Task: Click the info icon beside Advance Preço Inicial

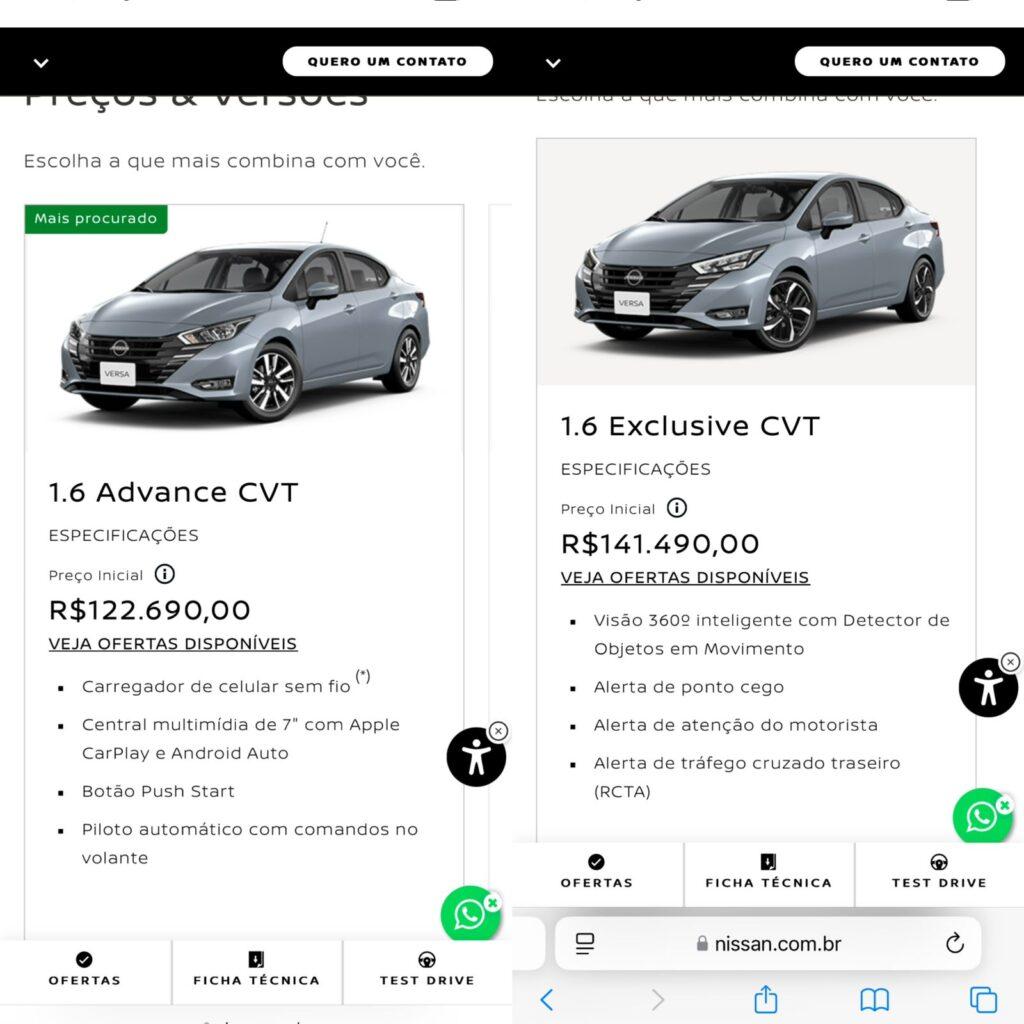Action: pos(165,574)
